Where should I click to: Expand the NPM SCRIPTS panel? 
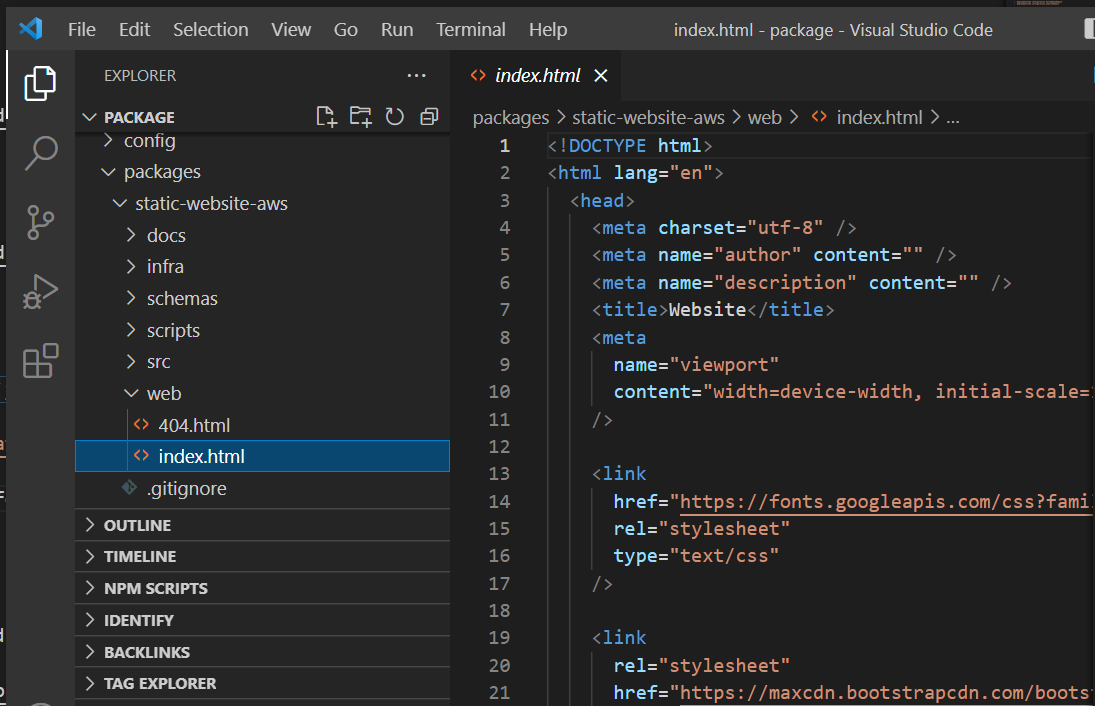coord(262,588)
